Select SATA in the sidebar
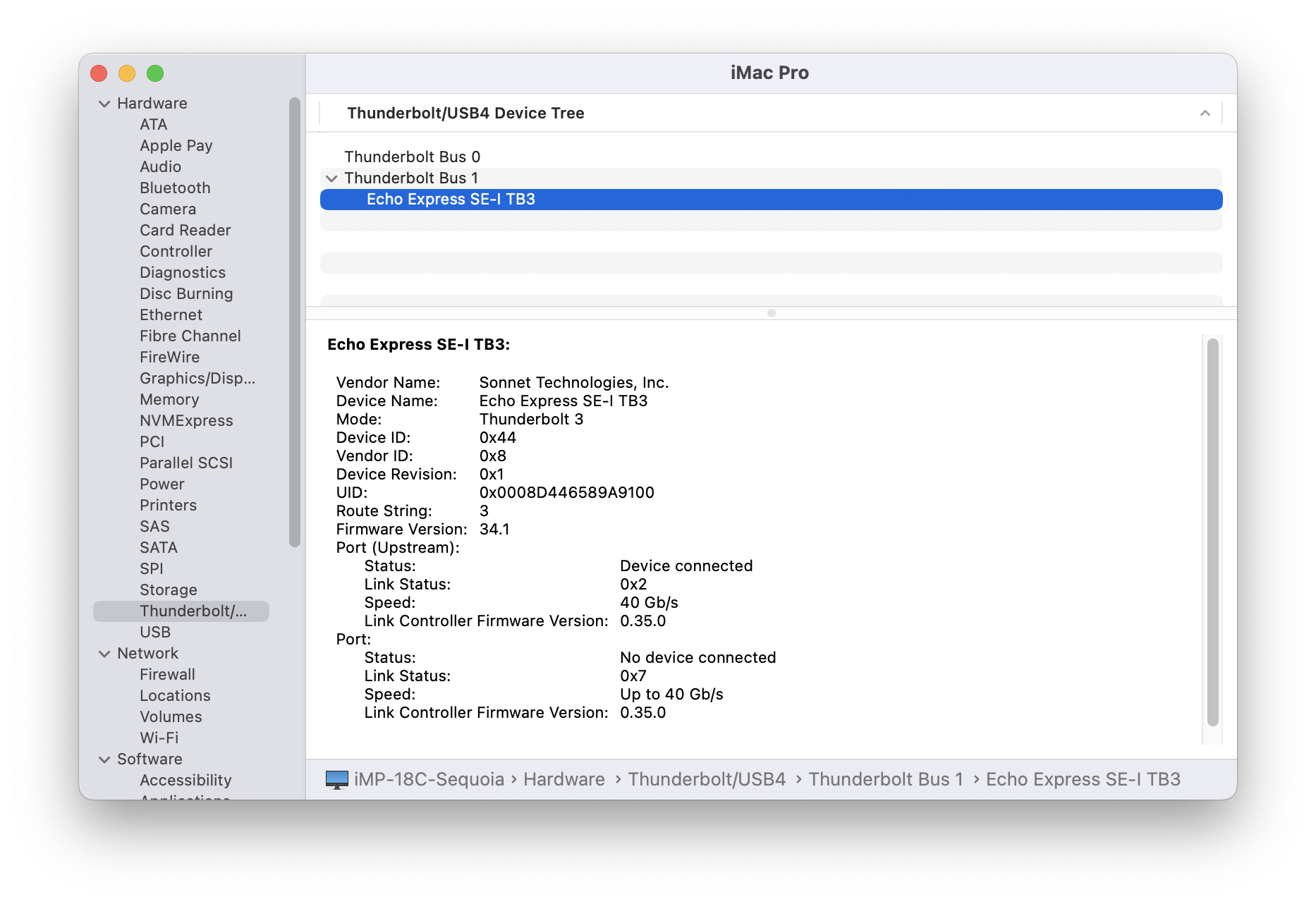Image resolution: width=1316 pixels, height=904 pixels. pos(159,548)
